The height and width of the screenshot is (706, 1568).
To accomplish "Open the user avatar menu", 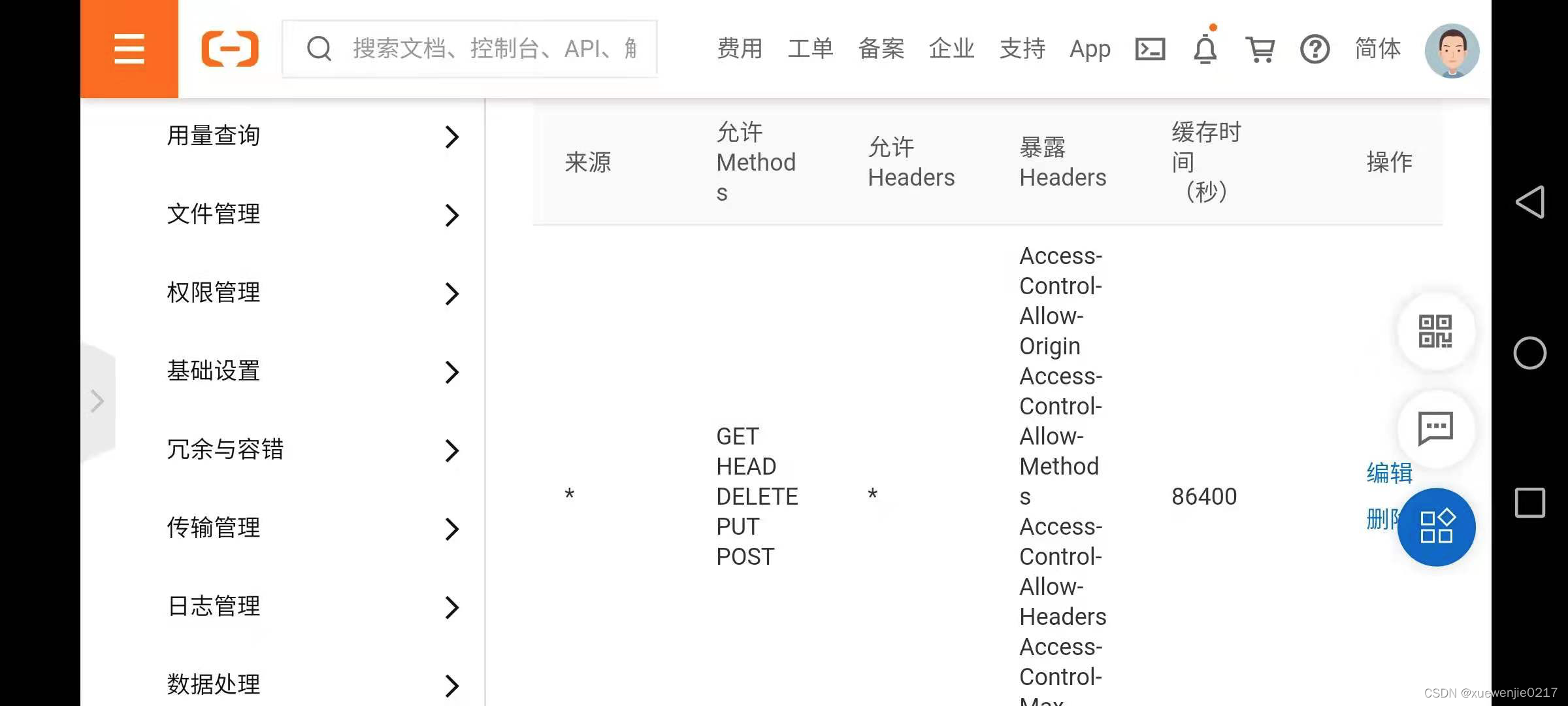I will (x=1452, y=51).
